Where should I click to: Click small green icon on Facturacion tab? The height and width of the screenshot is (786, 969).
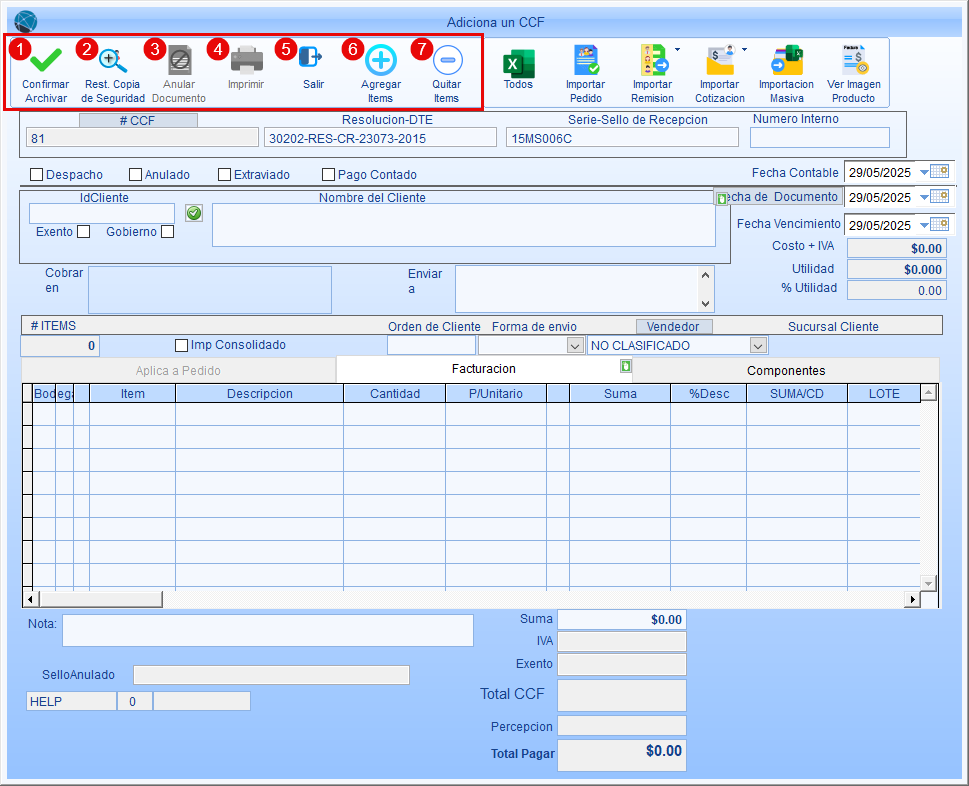coord(626,366)
